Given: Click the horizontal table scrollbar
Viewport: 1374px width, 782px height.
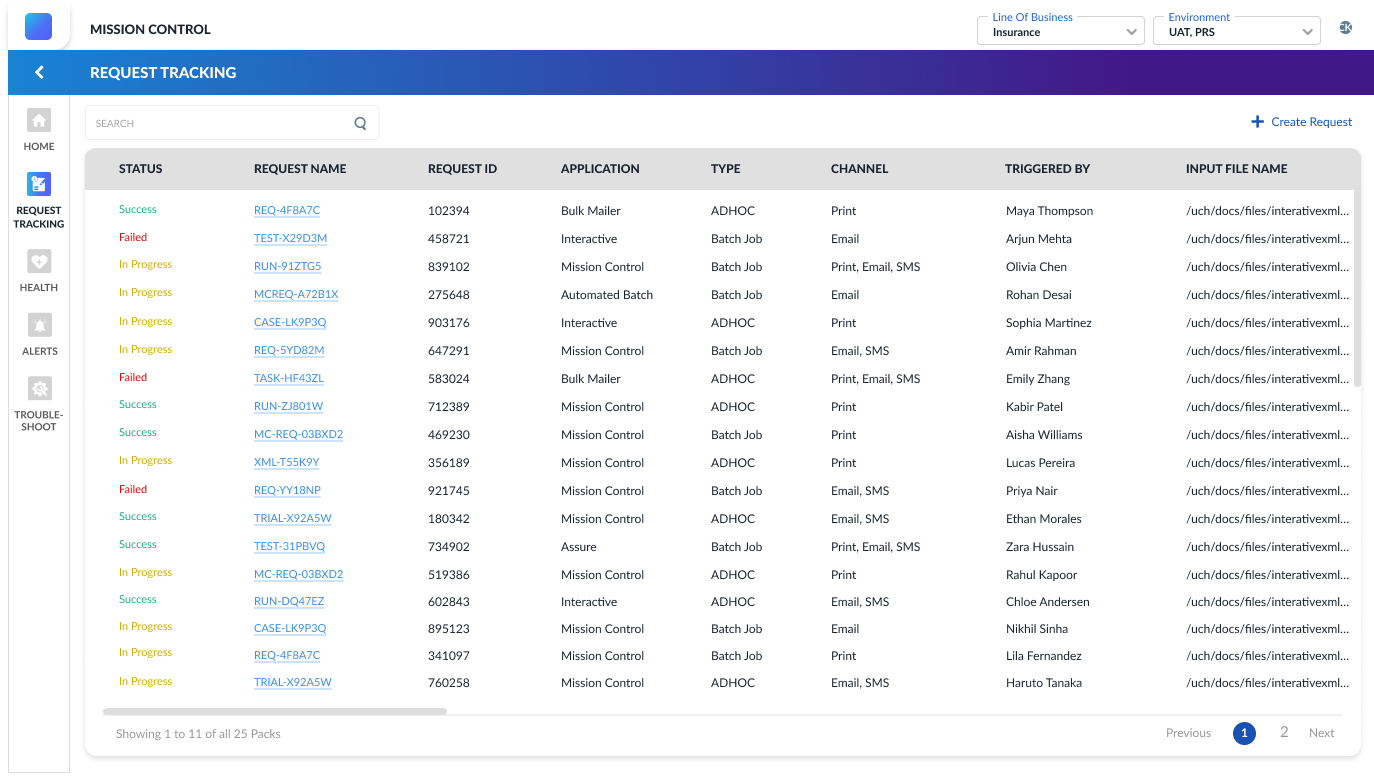Looking at the screenshot, I should tap(275, 712).
